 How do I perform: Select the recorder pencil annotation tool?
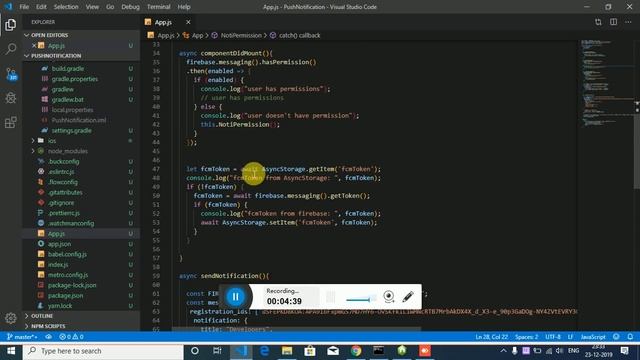408,296
